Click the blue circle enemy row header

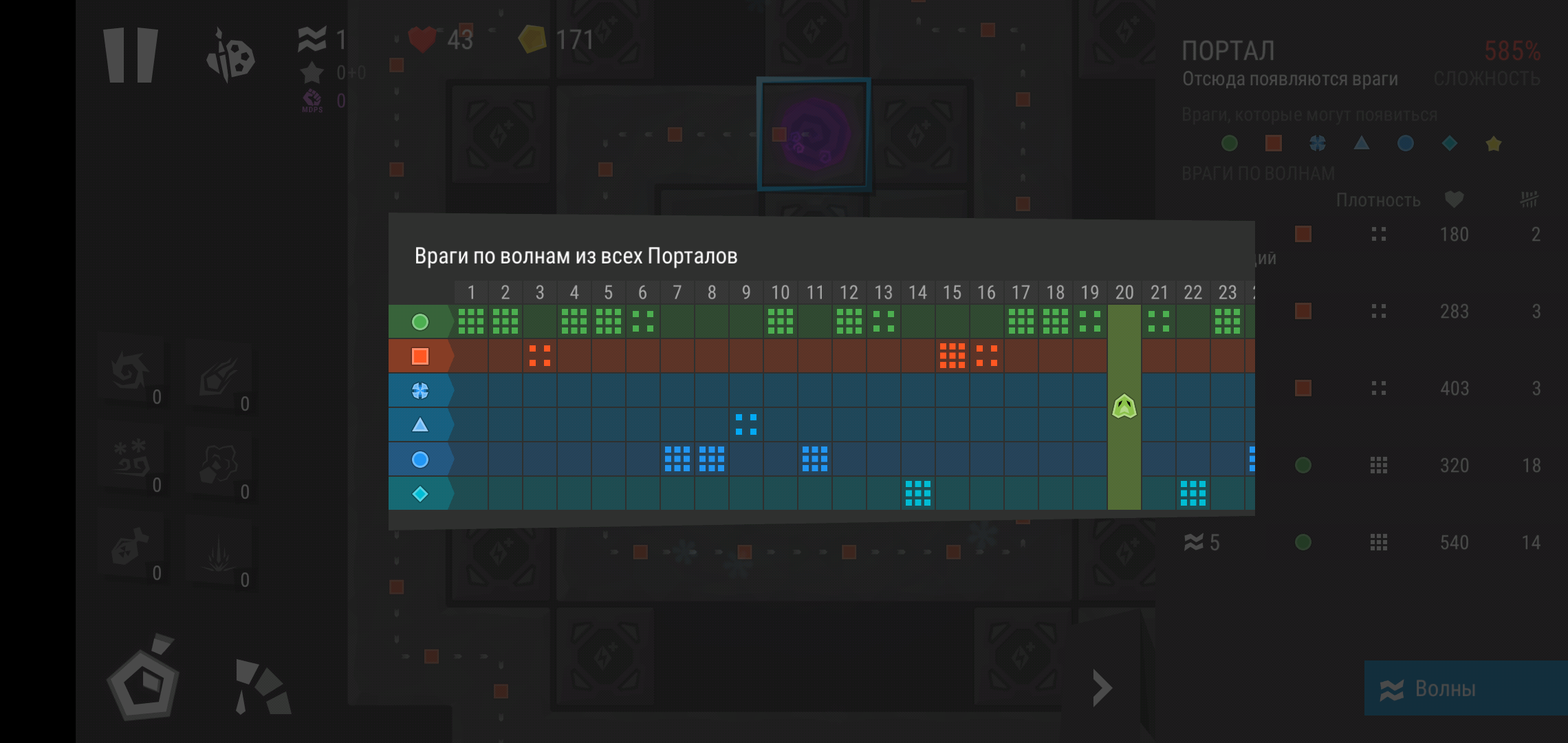(x=420, y=460)
